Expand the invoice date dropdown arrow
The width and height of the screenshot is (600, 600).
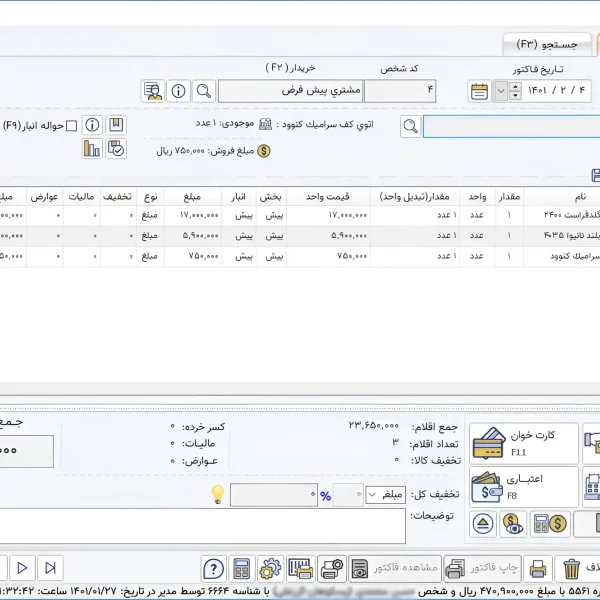point(501,91)
